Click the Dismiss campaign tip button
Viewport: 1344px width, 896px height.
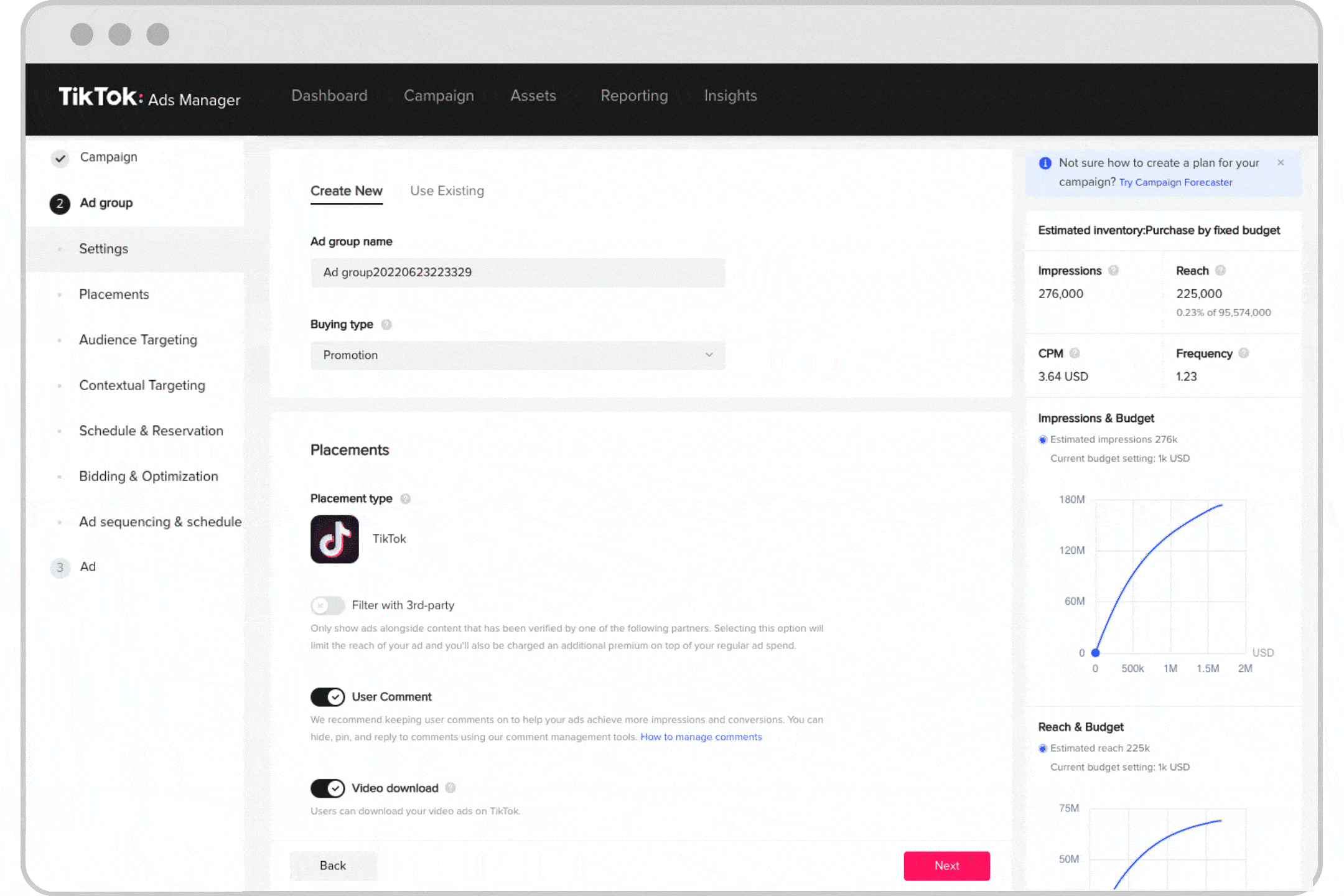coord(1282,163)
